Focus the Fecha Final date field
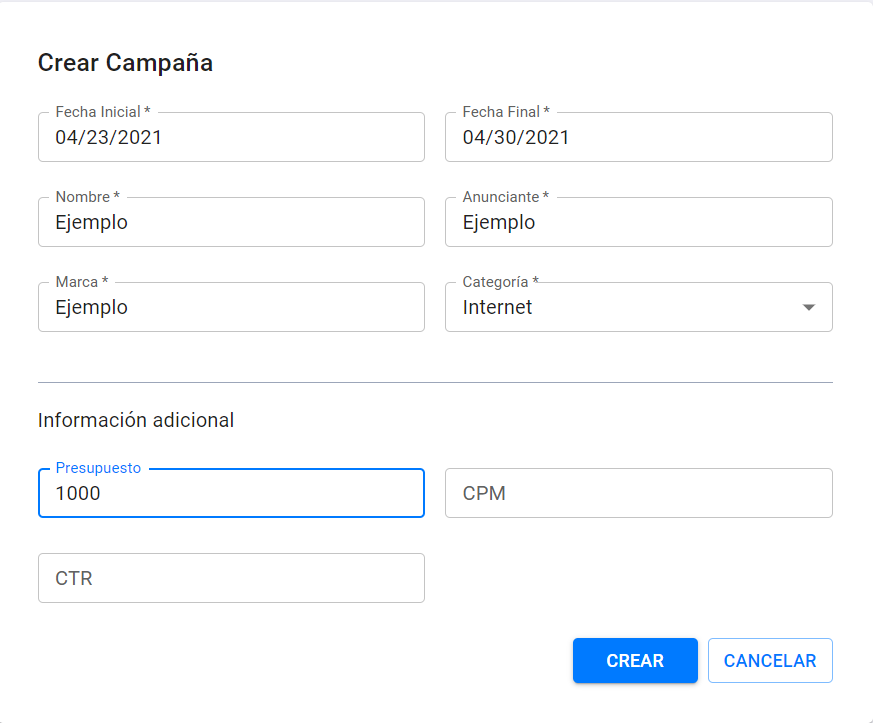The height and width of the screenshot is (723, 873). point(638,138)
